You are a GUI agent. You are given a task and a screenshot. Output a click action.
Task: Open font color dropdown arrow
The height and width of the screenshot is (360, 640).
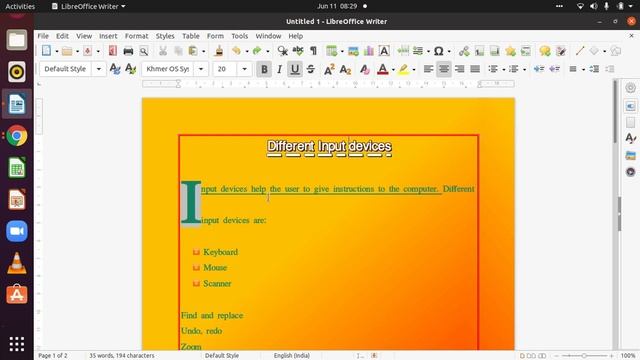pos(393,69)
